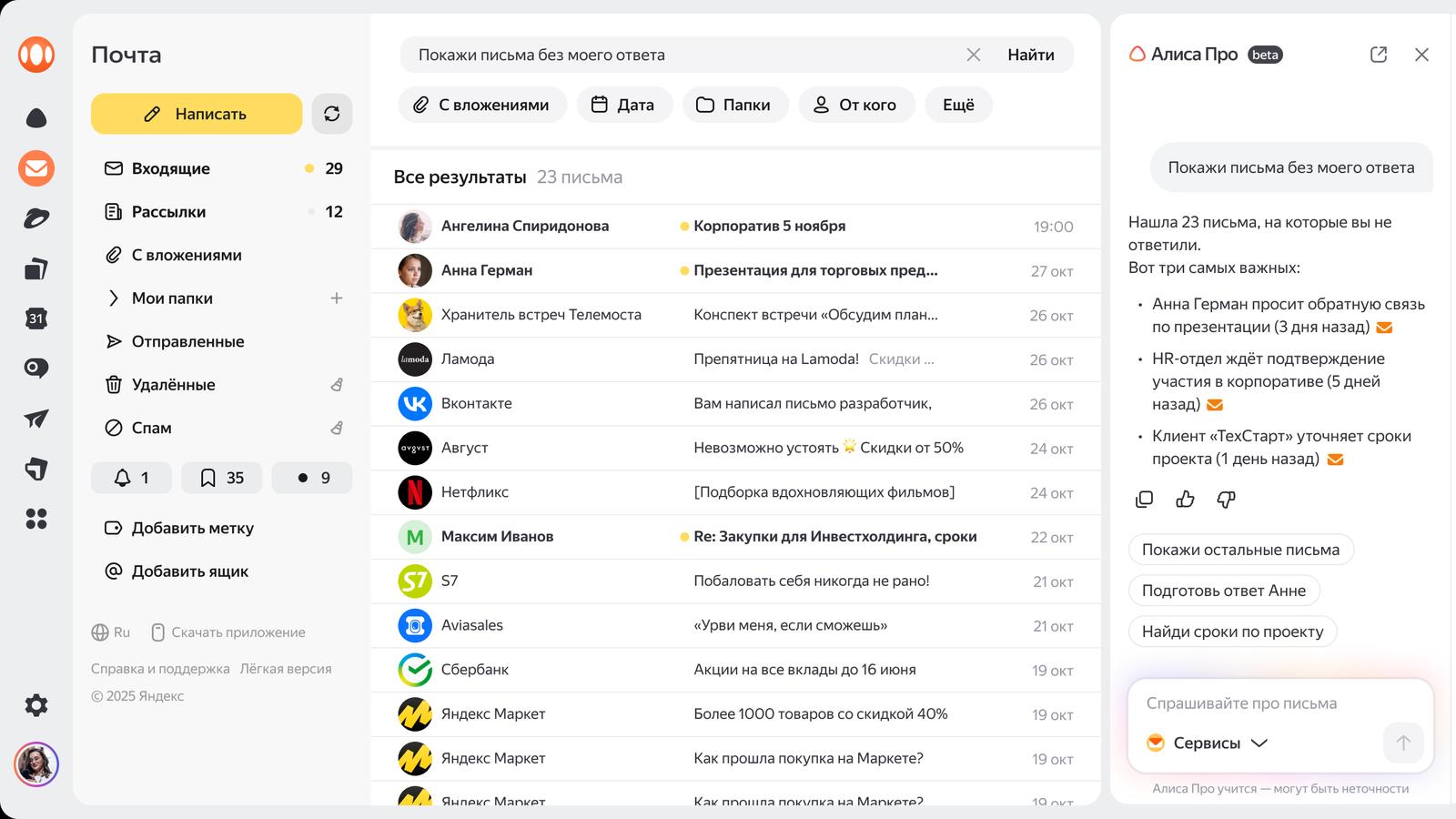
Task: Click Добавить метку
Action: click(179, 528)
